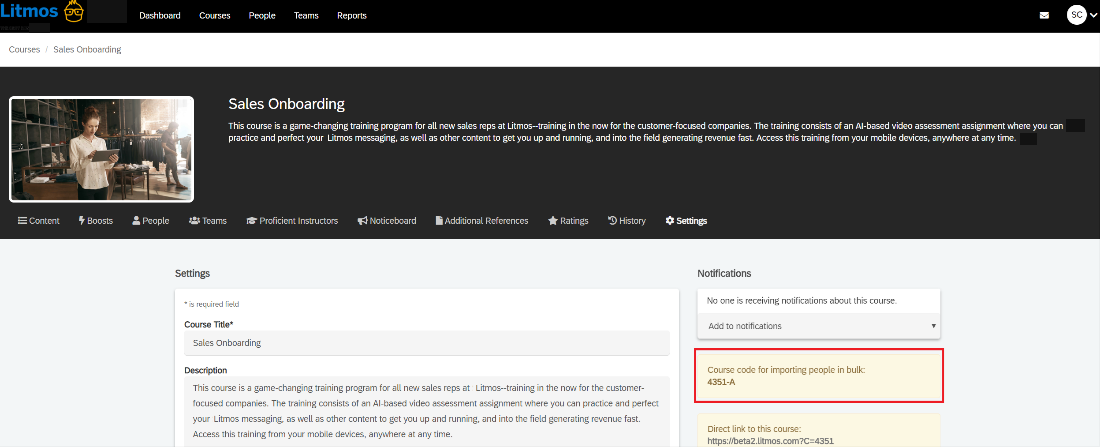Viewport: 1100px width, 447px height.
Task: Click the course code 4351-A
Action: pyautogui.click(x=721, y=382)
